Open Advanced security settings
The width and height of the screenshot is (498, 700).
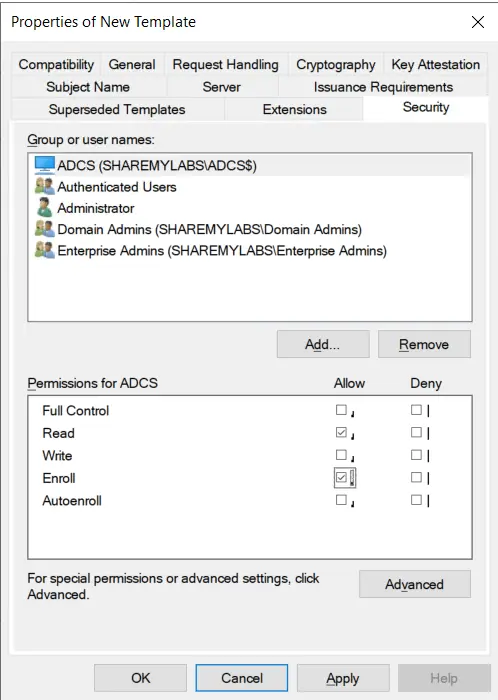coord(415,584)
